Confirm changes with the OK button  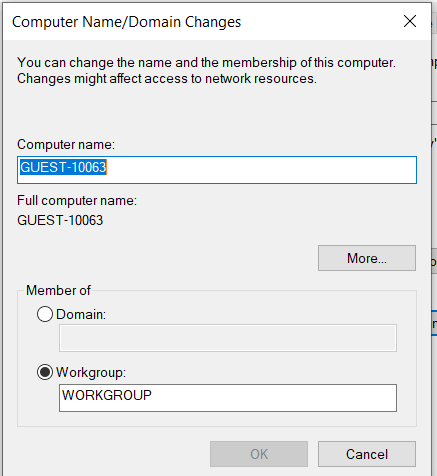(x=259, y=454)
